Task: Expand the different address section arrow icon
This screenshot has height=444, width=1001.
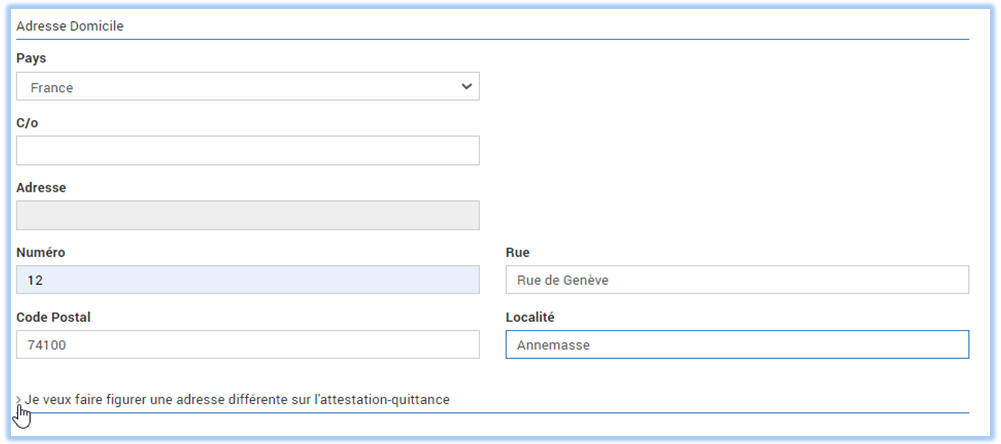Action: point(19,400)
